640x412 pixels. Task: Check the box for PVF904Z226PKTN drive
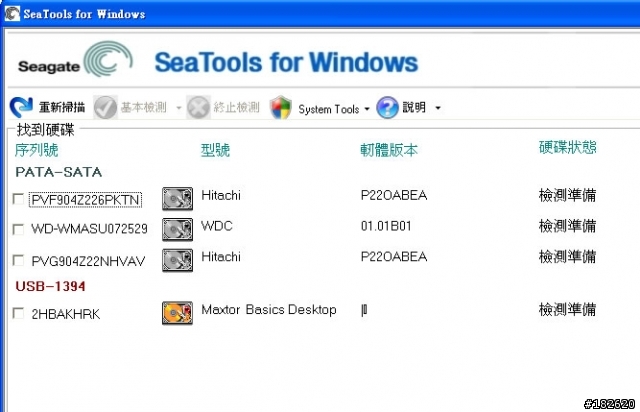(18, 199)
